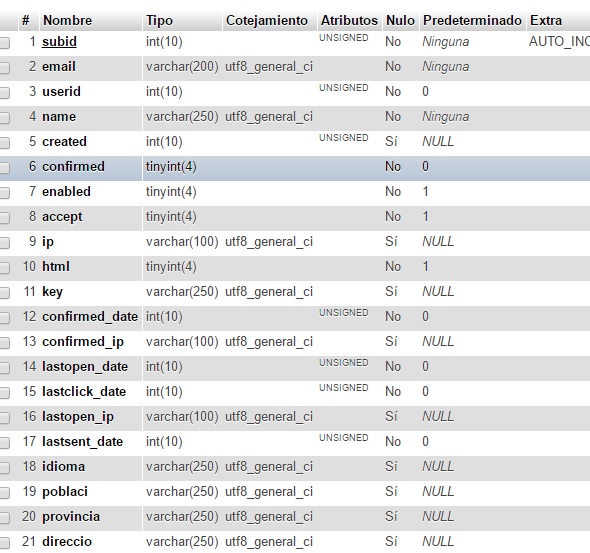Mark the checkbox for the provincia row
Screen dimensions: 590x553
5,518
